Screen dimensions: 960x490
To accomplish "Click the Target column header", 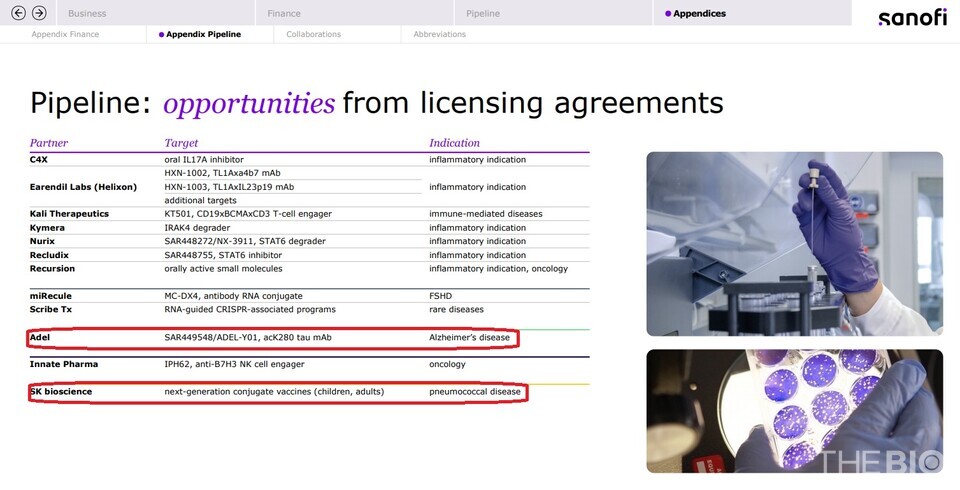I will 181,143.
